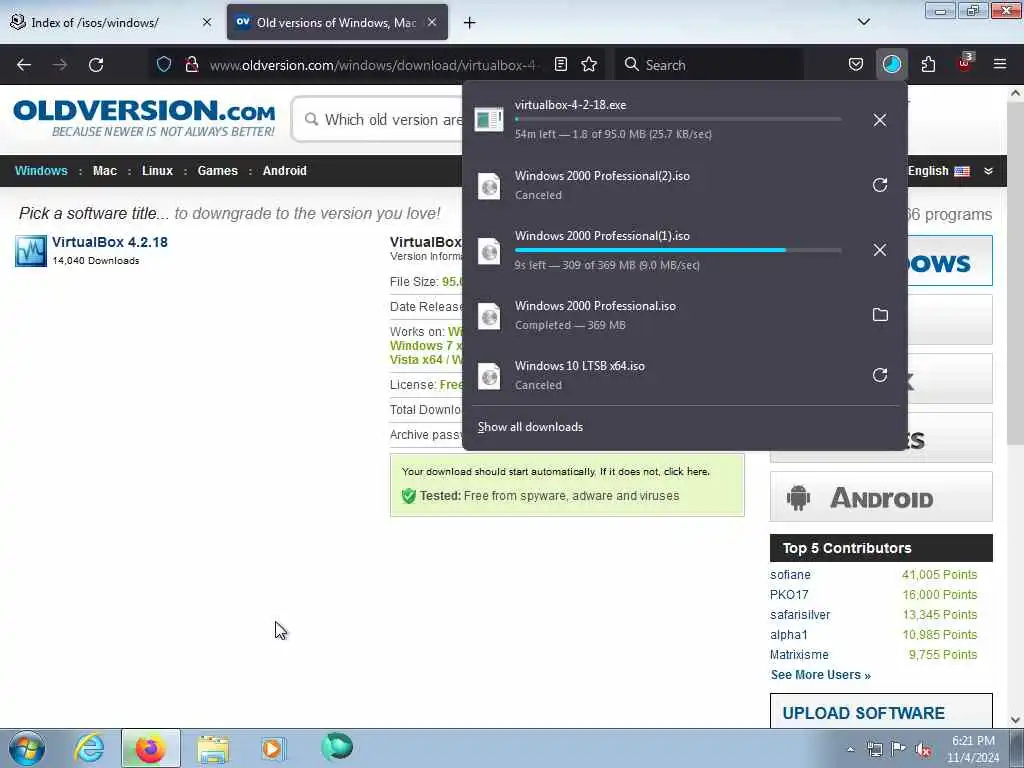Toggle reader view icon in address bar
The width and height of the screenshot is (1024, 768).
[x=560, y=64]
